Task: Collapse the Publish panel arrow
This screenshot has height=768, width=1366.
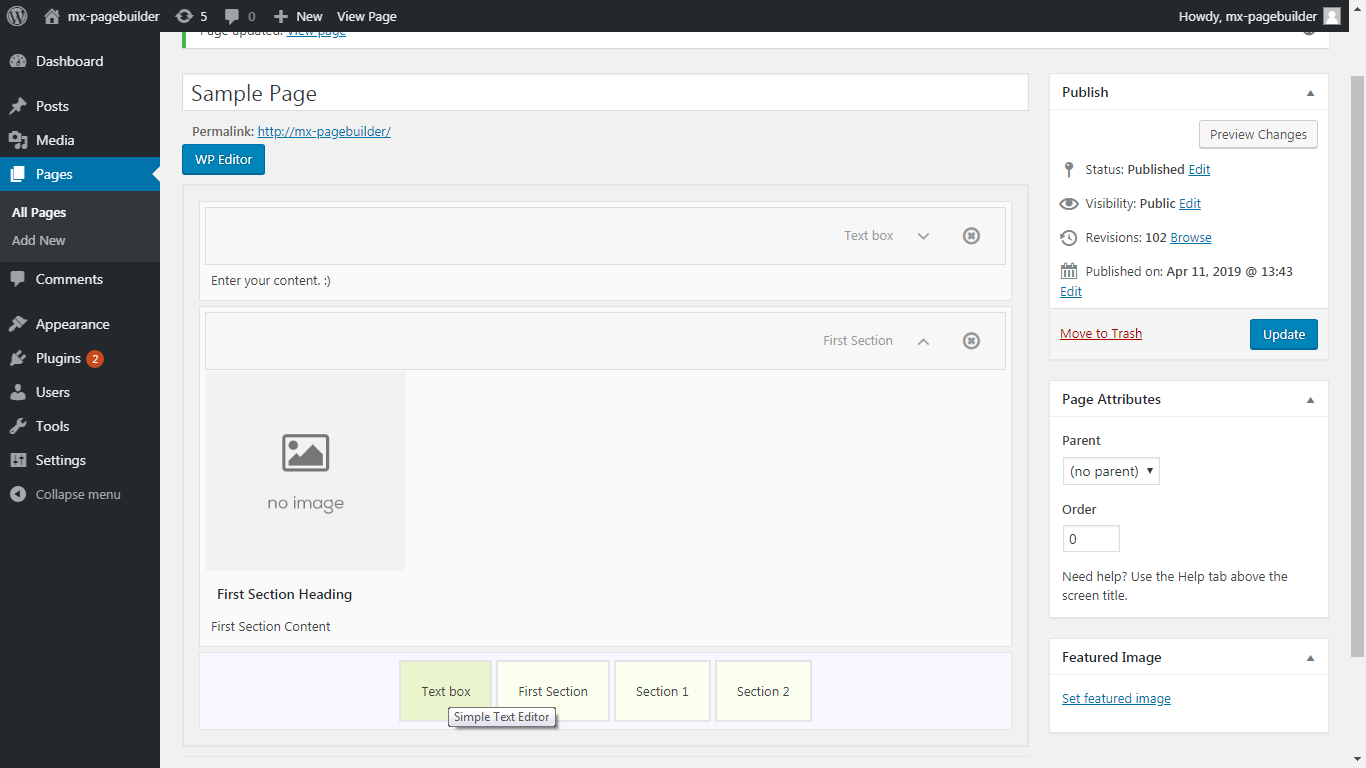Action: pos(1310,92)
